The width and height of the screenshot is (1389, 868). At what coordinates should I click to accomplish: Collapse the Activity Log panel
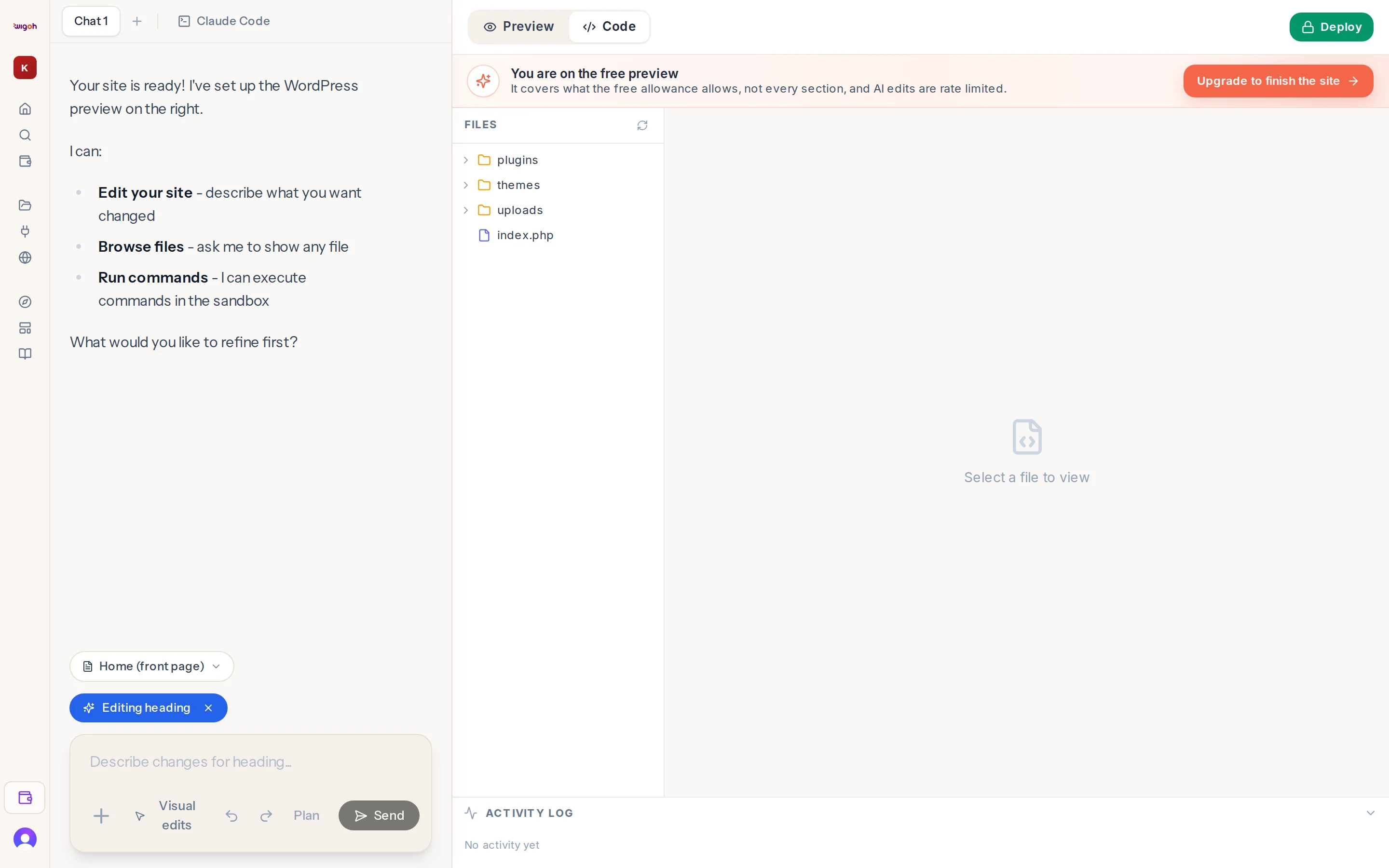(1370, 813)
